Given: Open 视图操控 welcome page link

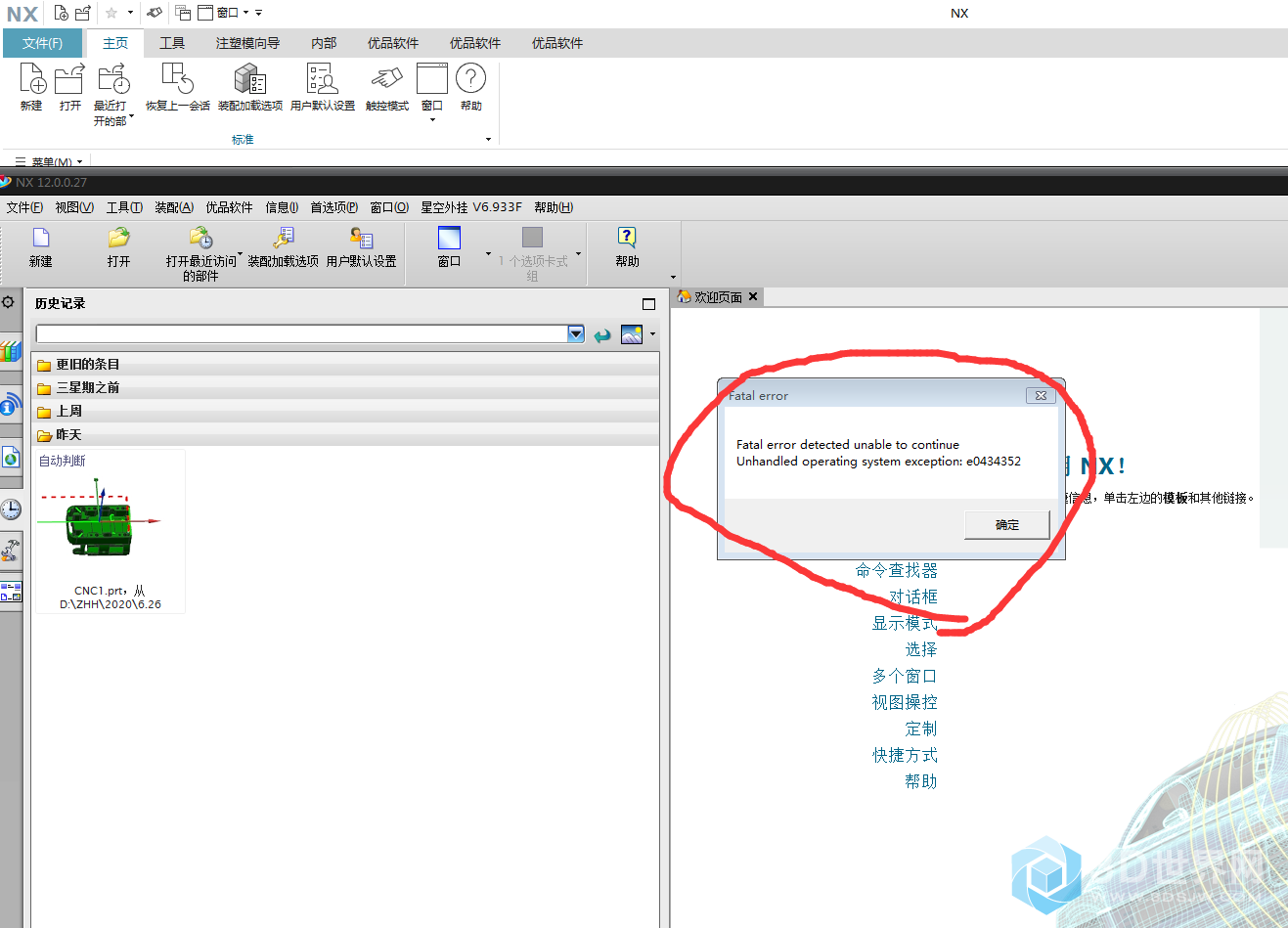Looking at the screenshot, I should coord(905,702).
